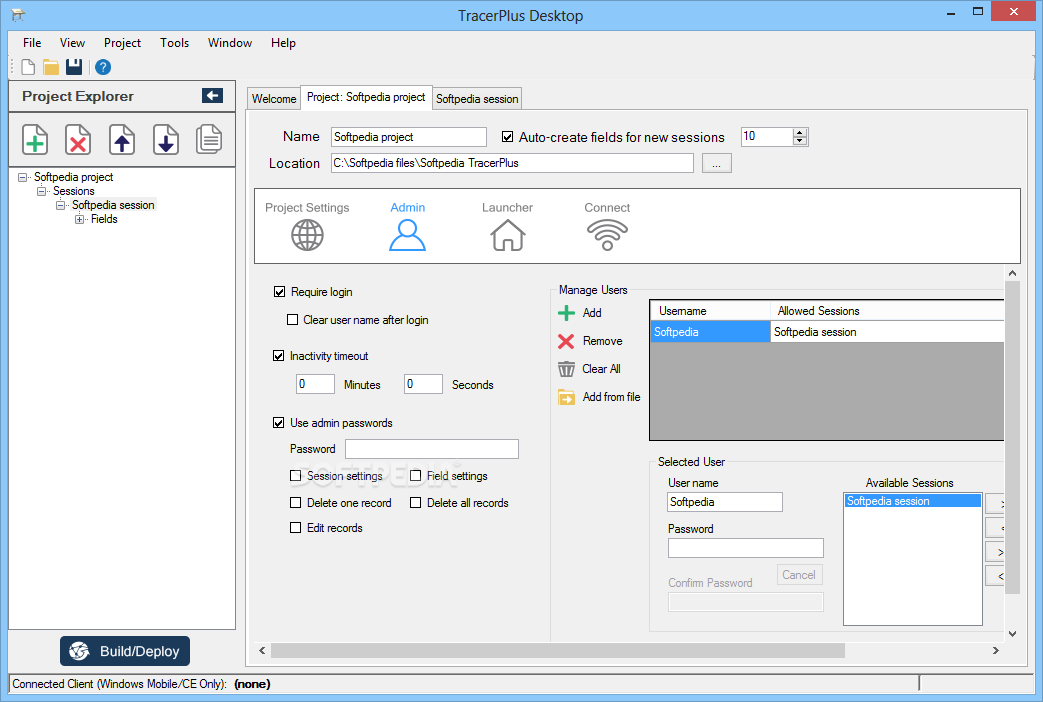Clear All users with trash can icon

click(x=566, y=369)
